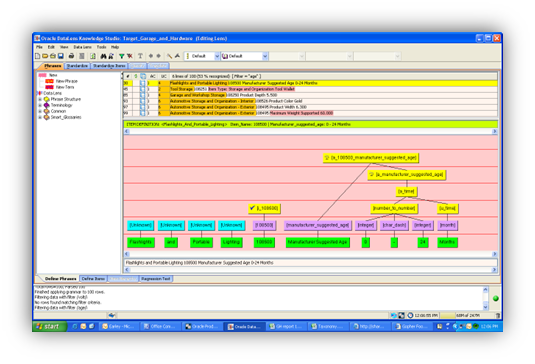Click the T text toolbar icon

pos(140,56)
